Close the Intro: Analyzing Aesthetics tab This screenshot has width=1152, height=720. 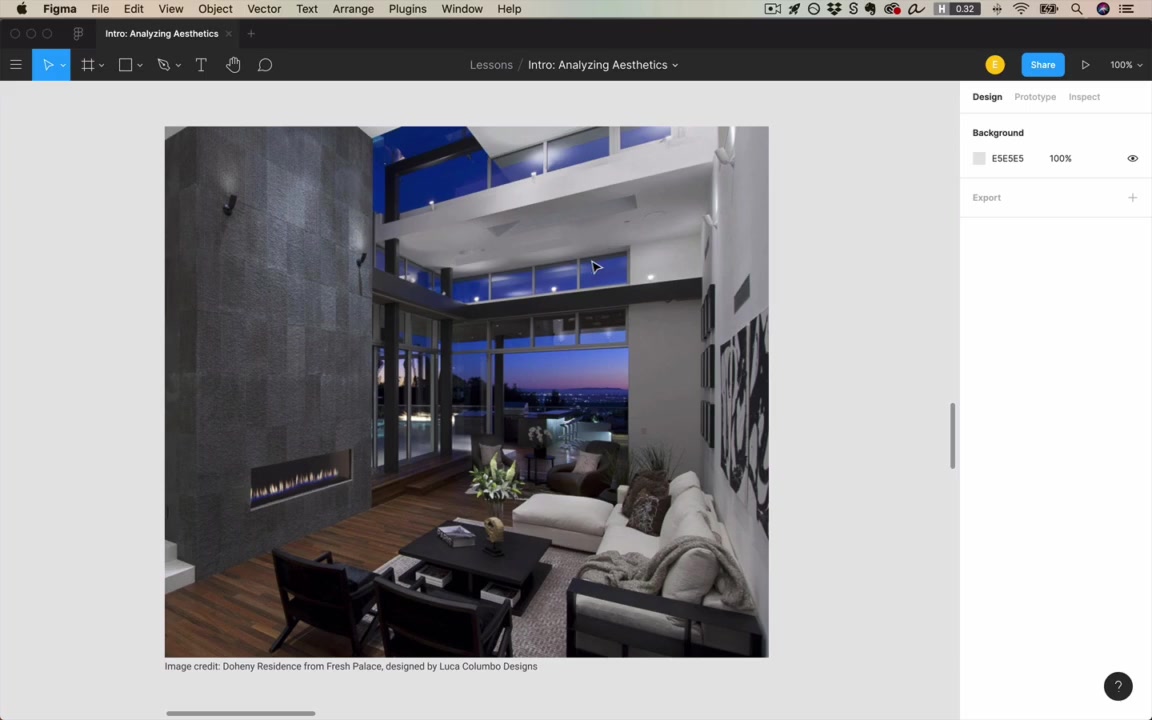[228, 34]
